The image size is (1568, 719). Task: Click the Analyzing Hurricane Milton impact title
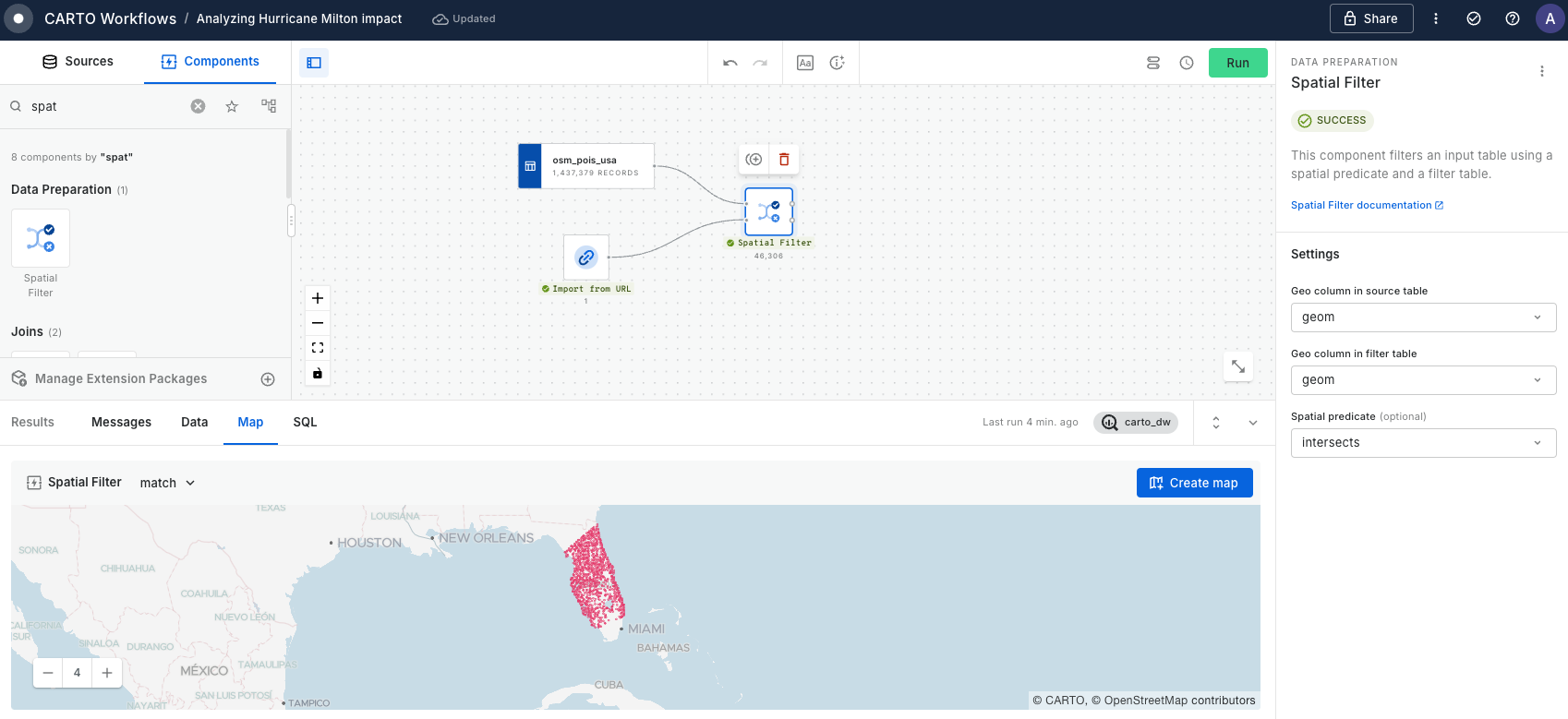point(299,18)
